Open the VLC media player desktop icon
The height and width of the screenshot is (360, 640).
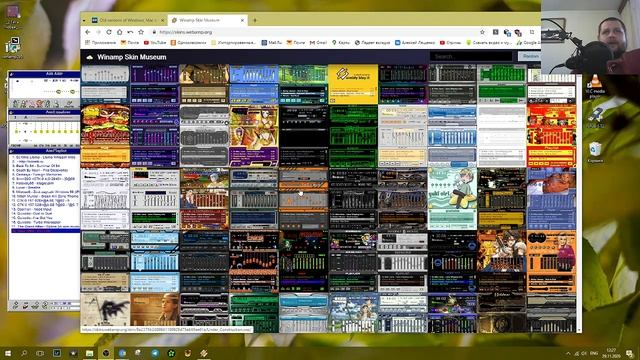click(x=595, y=86)
